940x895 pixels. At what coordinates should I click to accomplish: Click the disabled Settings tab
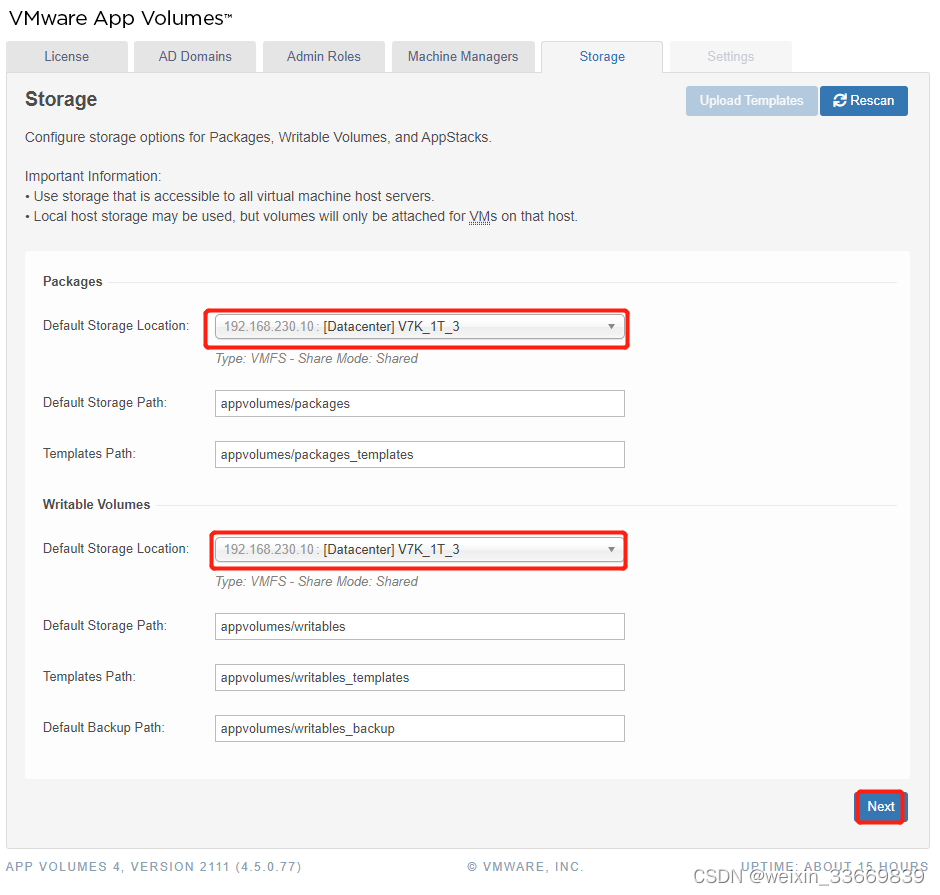(730, 57)
